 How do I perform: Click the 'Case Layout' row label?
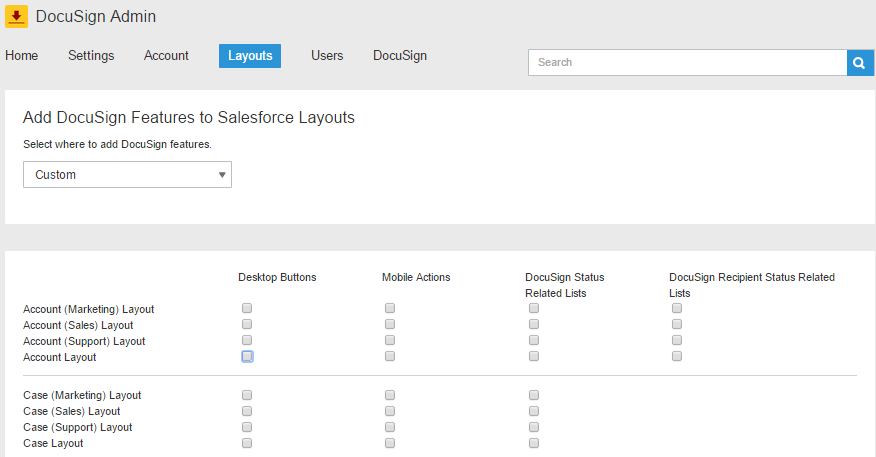pyautogui.click(x=53, y=444)
